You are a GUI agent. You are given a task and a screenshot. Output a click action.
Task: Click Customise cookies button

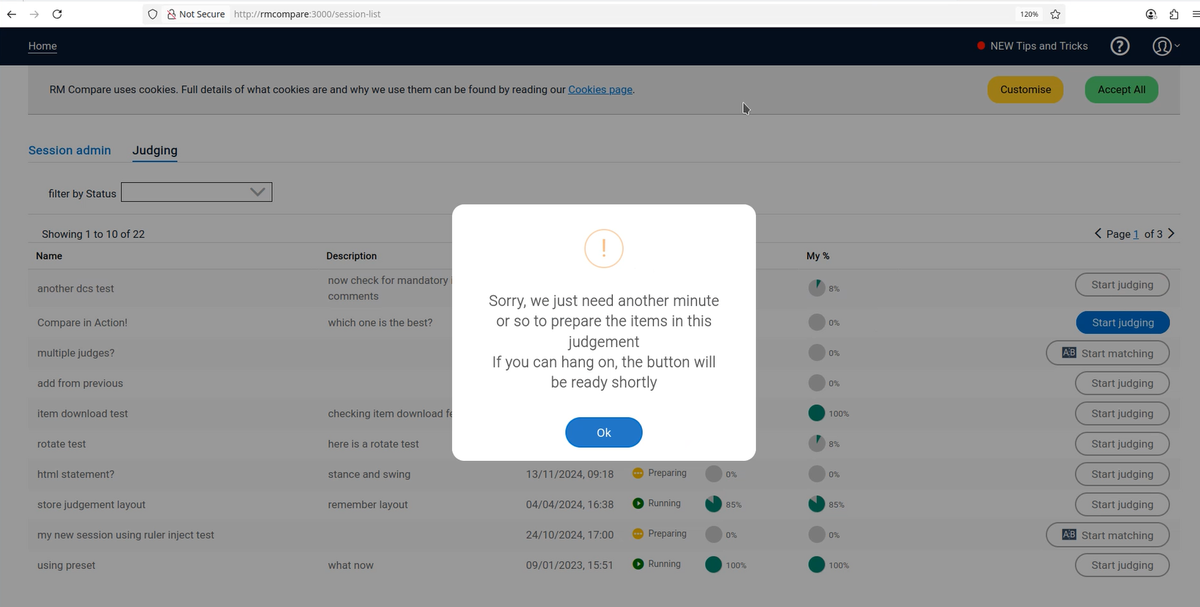pyautogui.click(x=1025, y=89)
